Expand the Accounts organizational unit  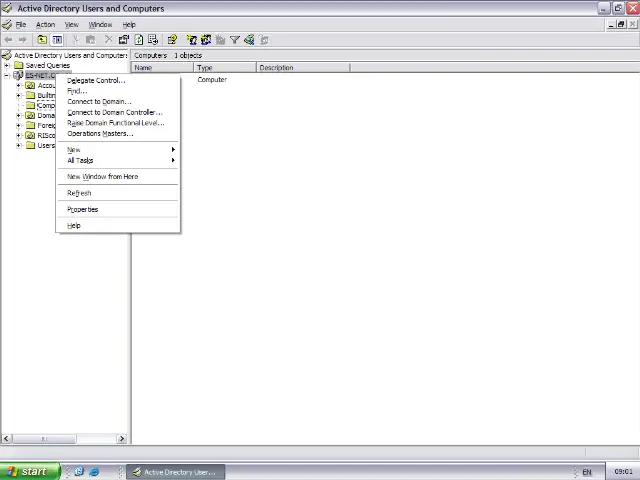[x=18, y=85]
